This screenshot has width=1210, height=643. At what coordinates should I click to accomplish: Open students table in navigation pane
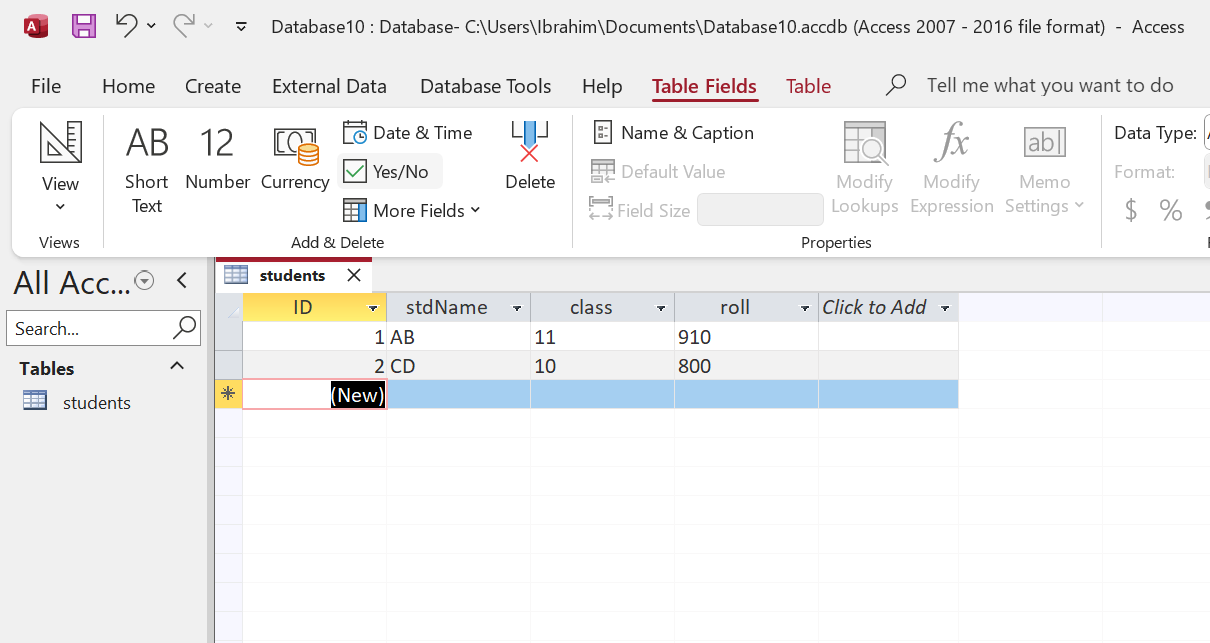click(96, 403)
